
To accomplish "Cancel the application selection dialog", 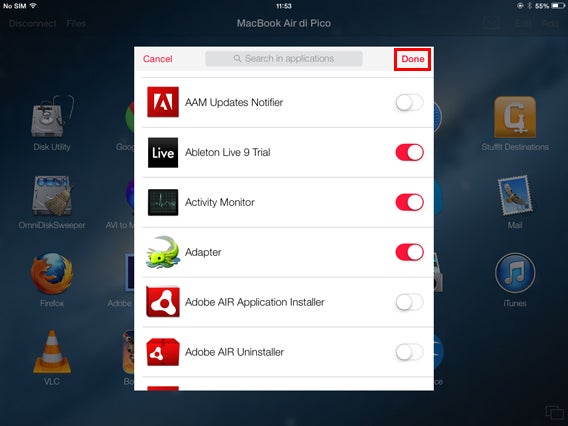I will pyautogui.click(x=158, y=59).
